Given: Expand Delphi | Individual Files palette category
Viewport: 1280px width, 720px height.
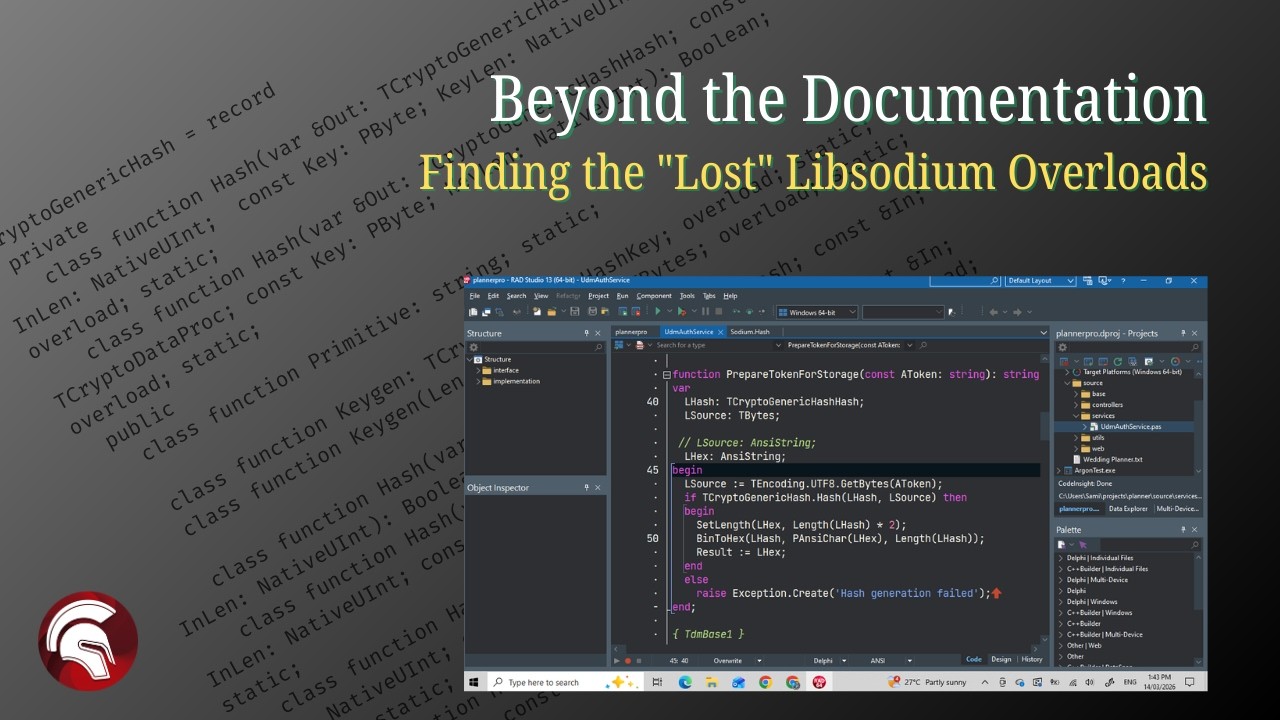Looking at the screenshot, I should tap(1061, 558).
